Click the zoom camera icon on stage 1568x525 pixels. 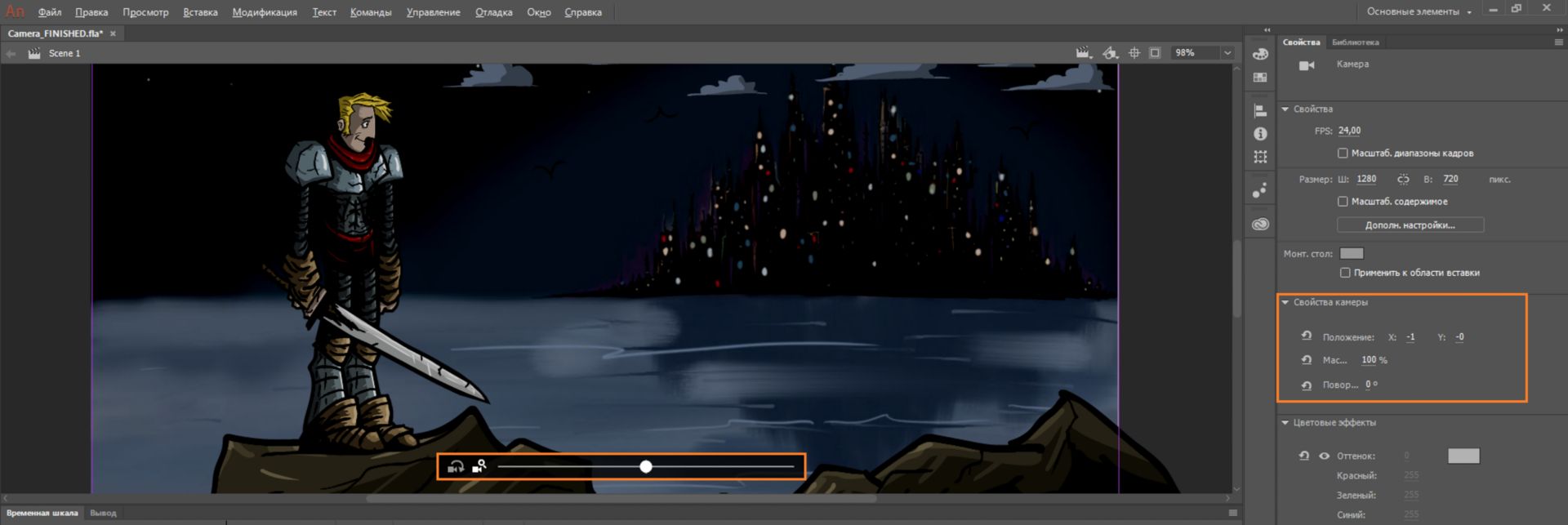tap(479, 466)
